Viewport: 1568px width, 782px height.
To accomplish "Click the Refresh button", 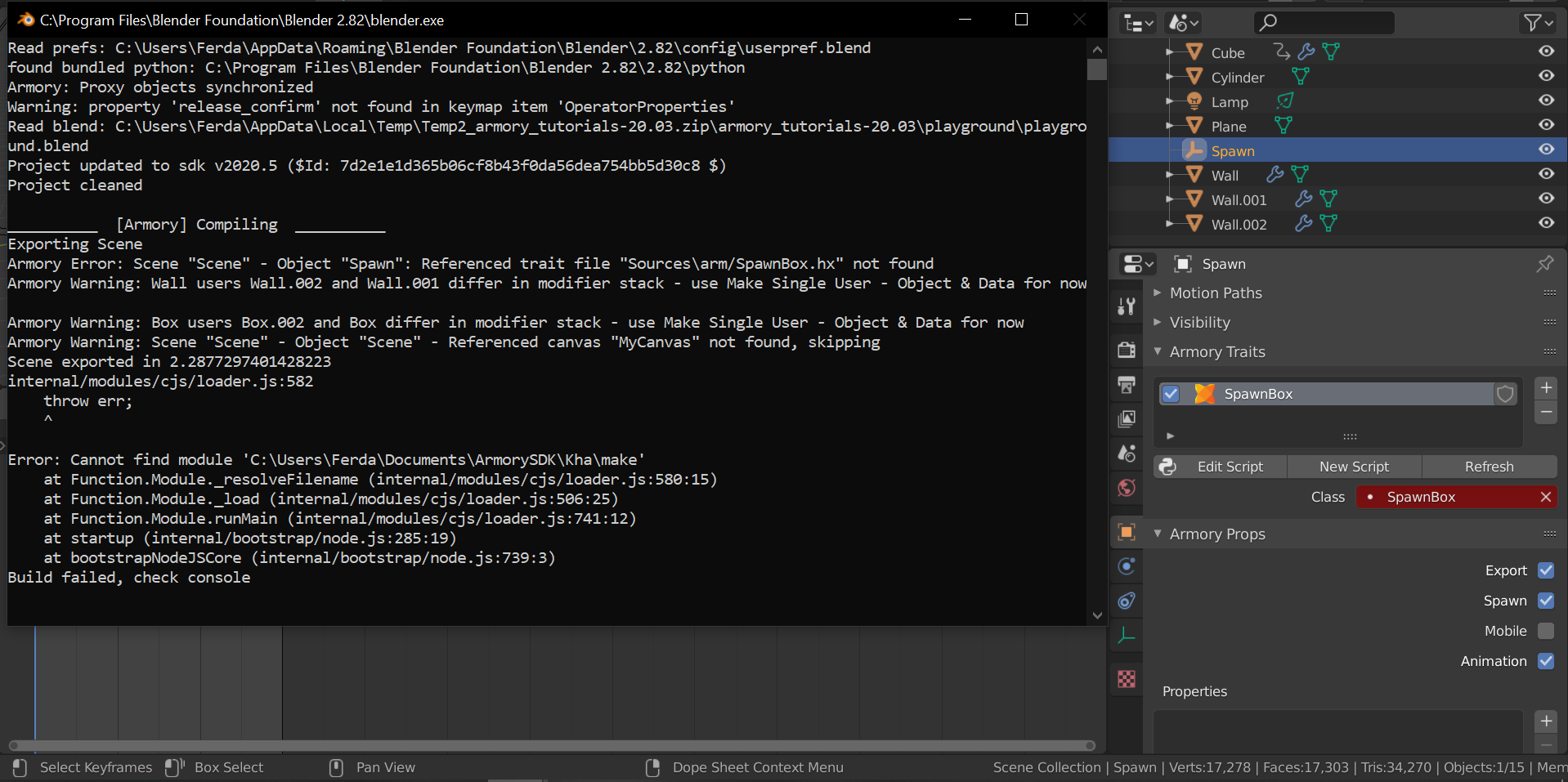I will (1490, 467).
